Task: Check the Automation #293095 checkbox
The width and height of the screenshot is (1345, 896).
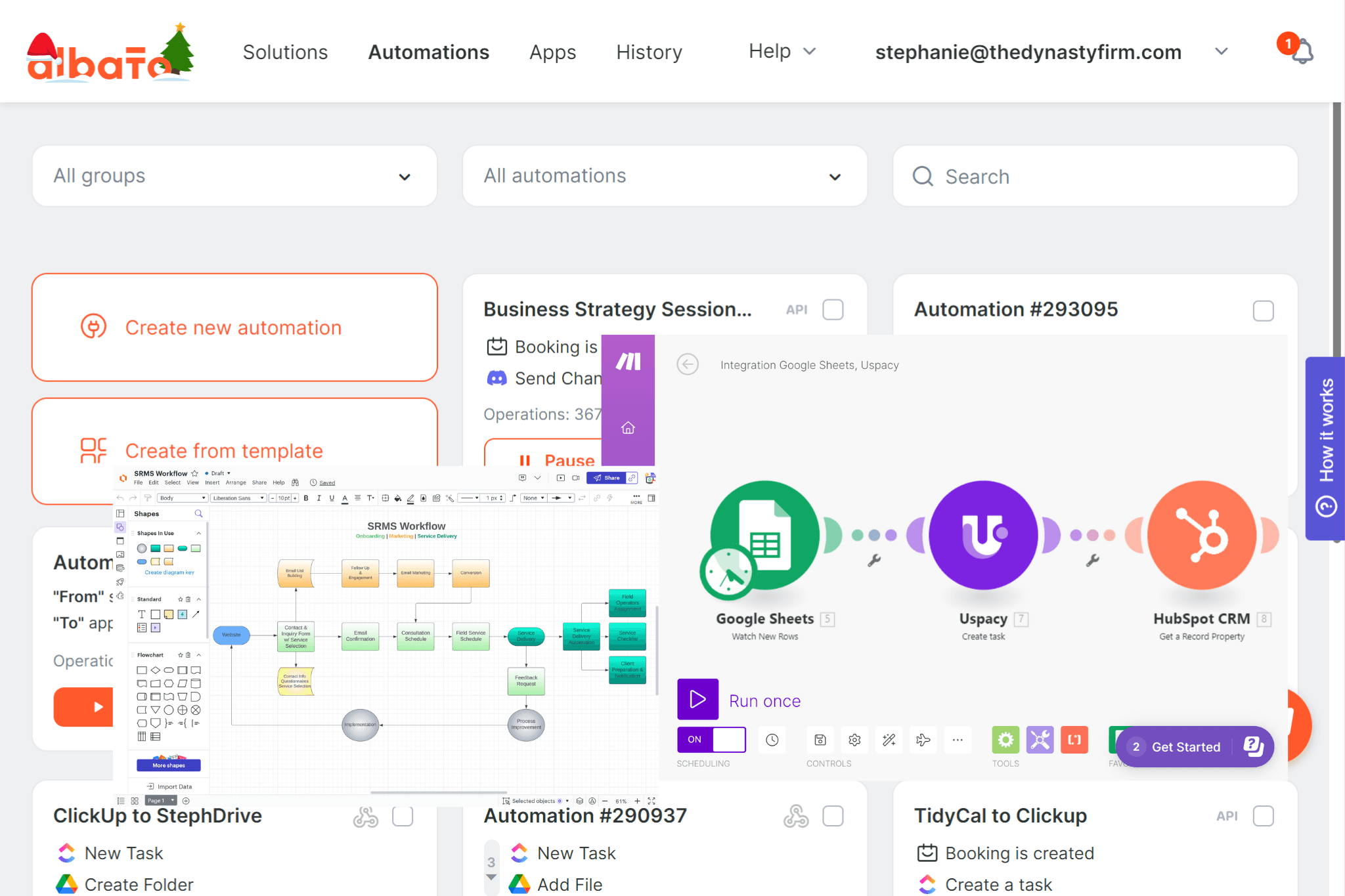Action: (x=1264, y=310)
